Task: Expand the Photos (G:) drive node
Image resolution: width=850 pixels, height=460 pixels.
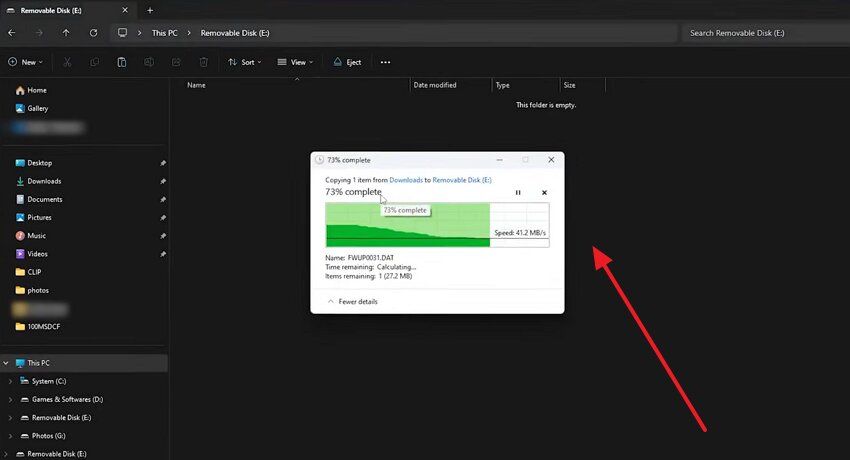Action: [x=10, y=436]
